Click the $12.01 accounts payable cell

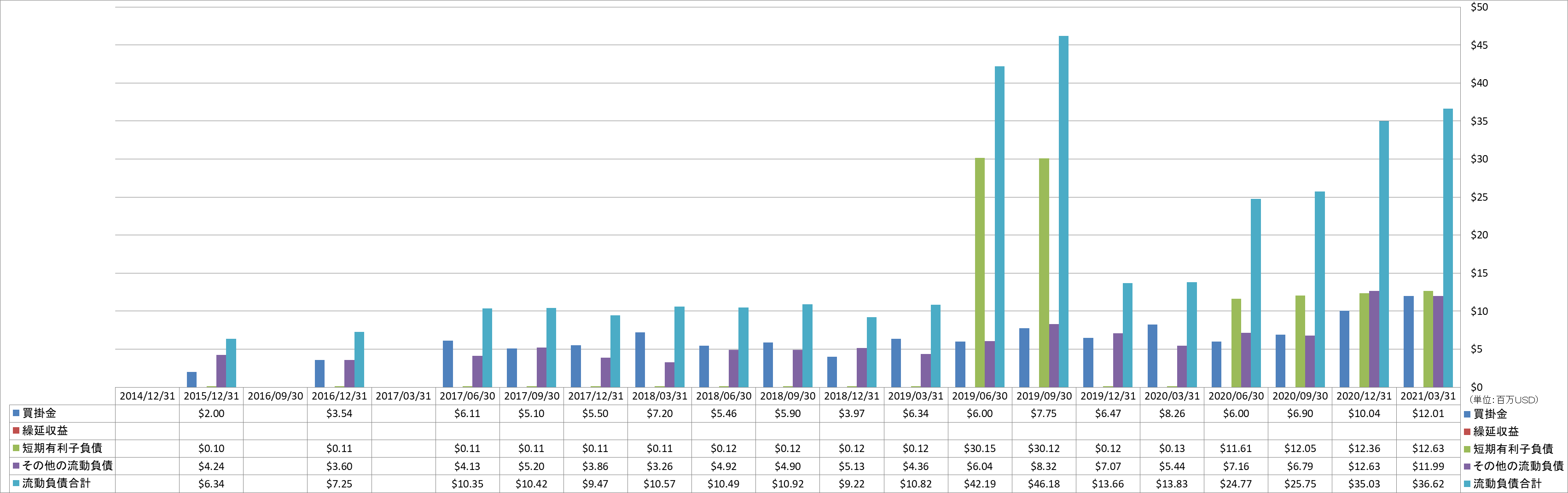click(1428, 414)
